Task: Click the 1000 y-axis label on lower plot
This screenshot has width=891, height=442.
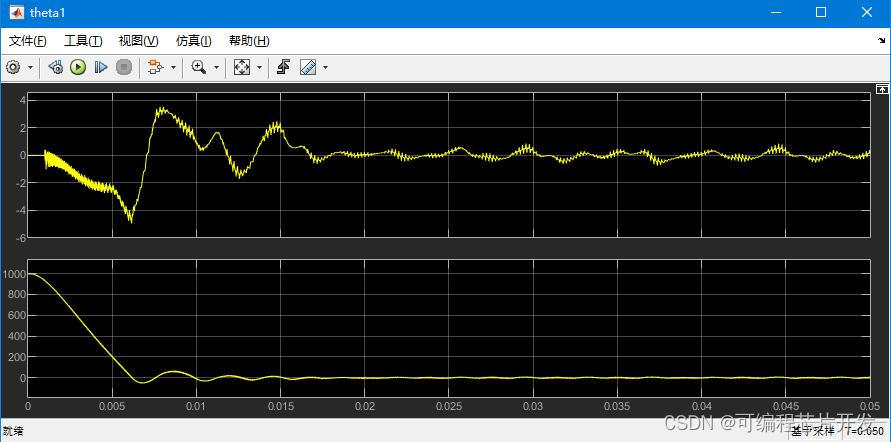Action: pyautogui.click(x=12, y=274)
